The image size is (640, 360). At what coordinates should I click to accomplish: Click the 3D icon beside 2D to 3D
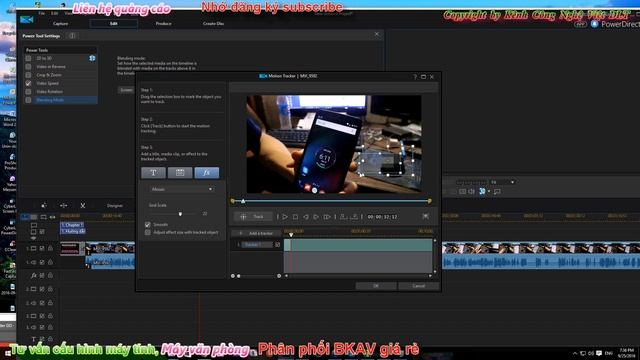(92, 58)
